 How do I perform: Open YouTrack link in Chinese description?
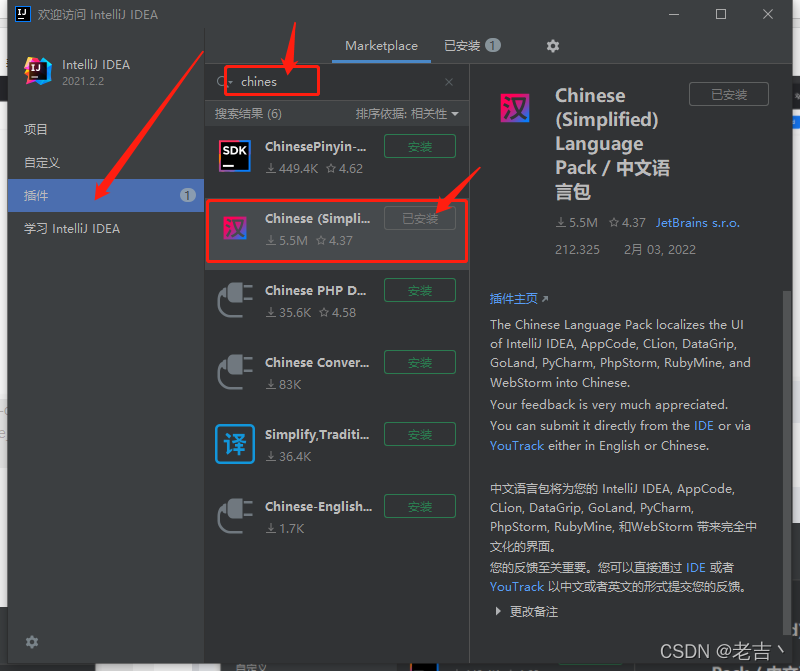517,587
